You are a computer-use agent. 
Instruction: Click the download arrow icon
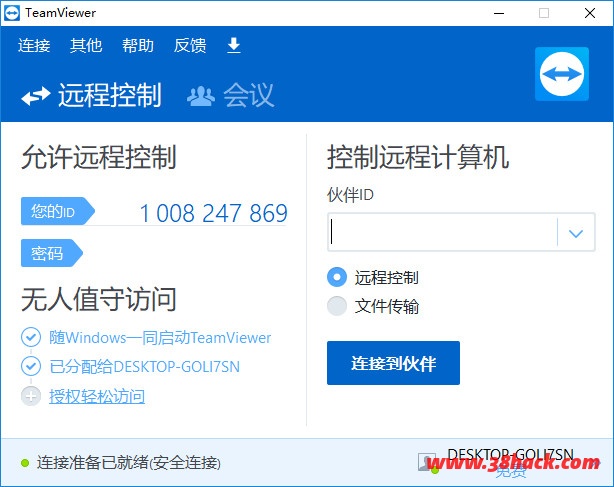(234, 45)
